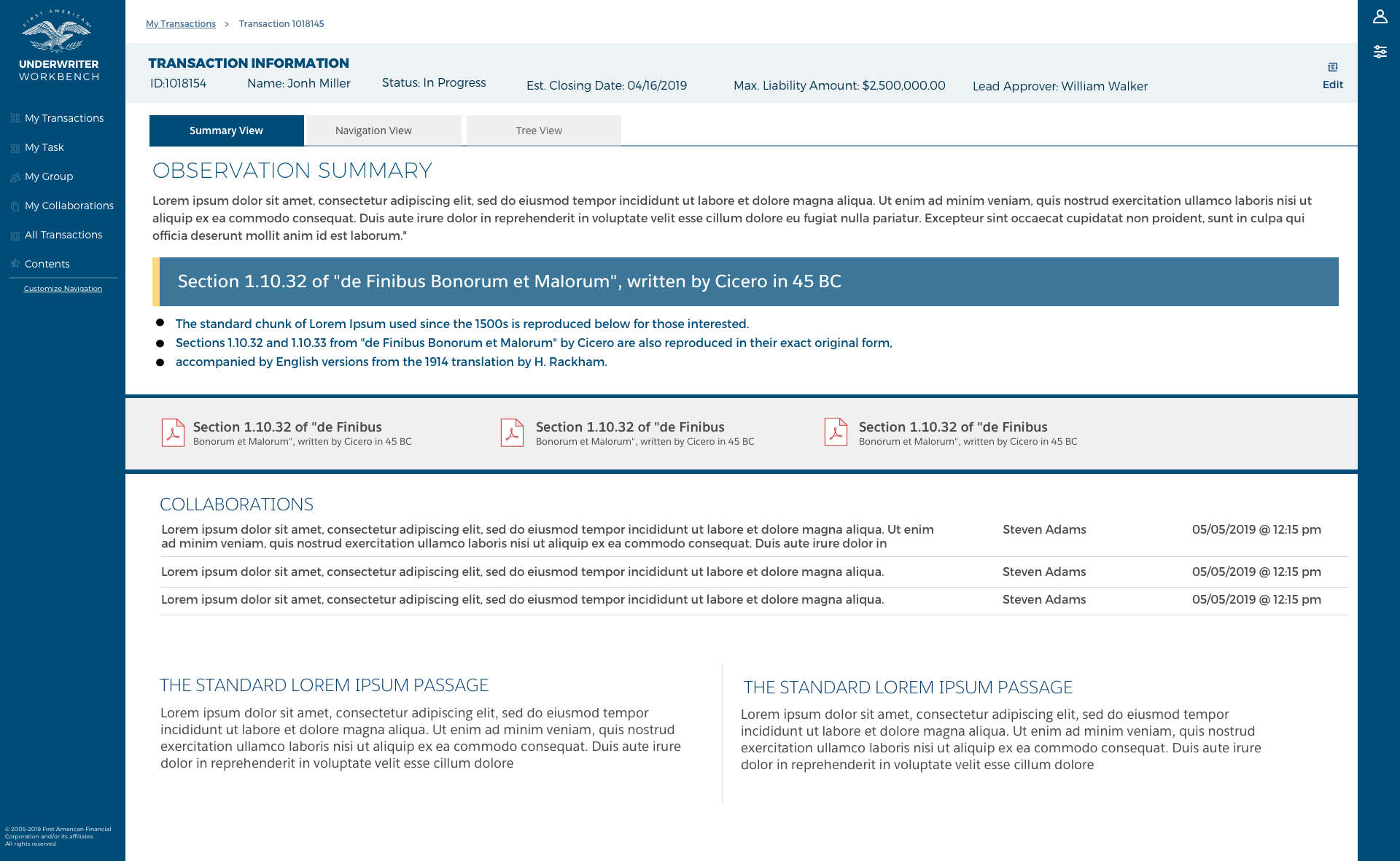This screenshot has height=861, width=1400.
Task: Open My Collaborations sidebar item
Action: (69, 206)
